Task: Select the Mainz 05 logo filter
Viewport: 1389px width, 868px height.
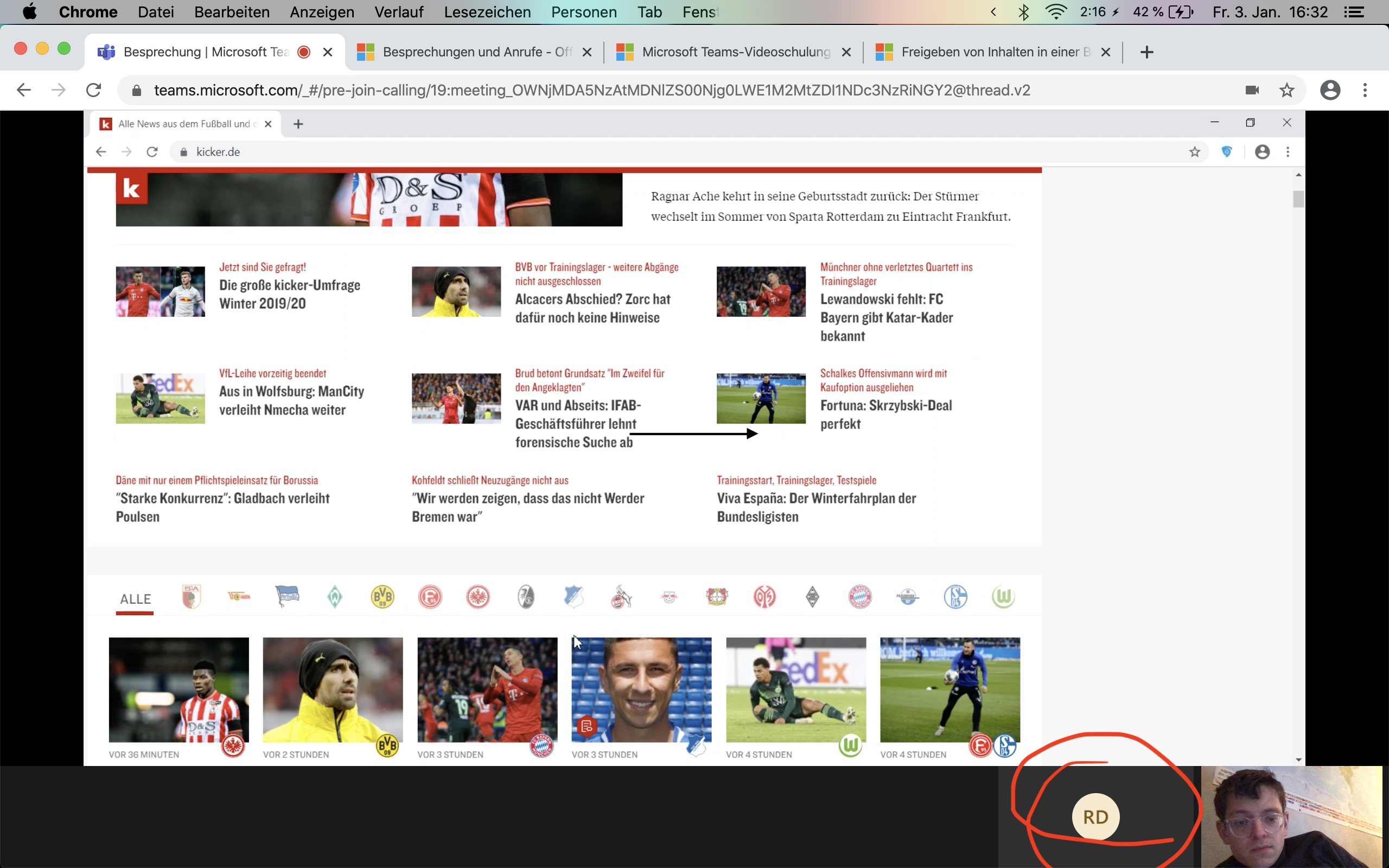Action: [764, 597]
